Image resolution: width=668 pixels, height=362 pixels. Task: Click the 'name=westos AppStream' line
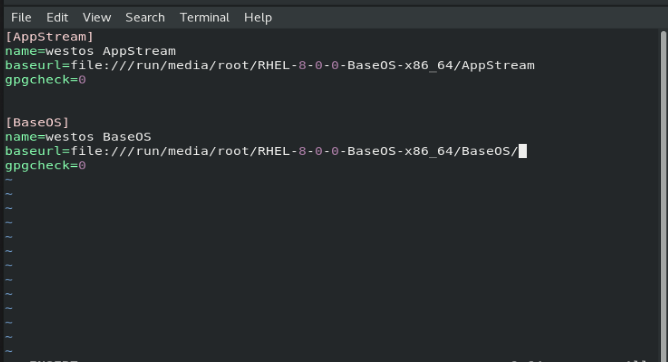click(90, 51)
